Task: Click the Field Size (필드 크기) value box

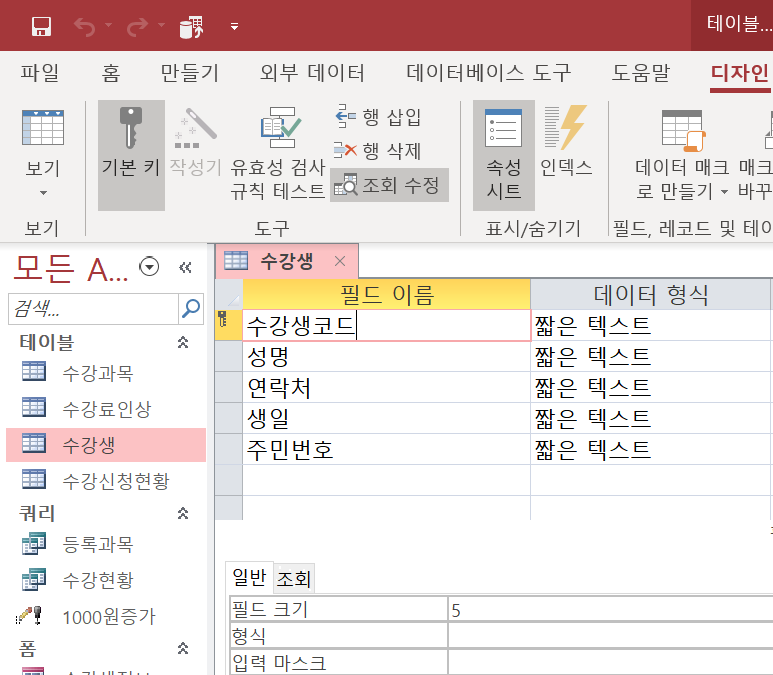Action: point(608,608)
